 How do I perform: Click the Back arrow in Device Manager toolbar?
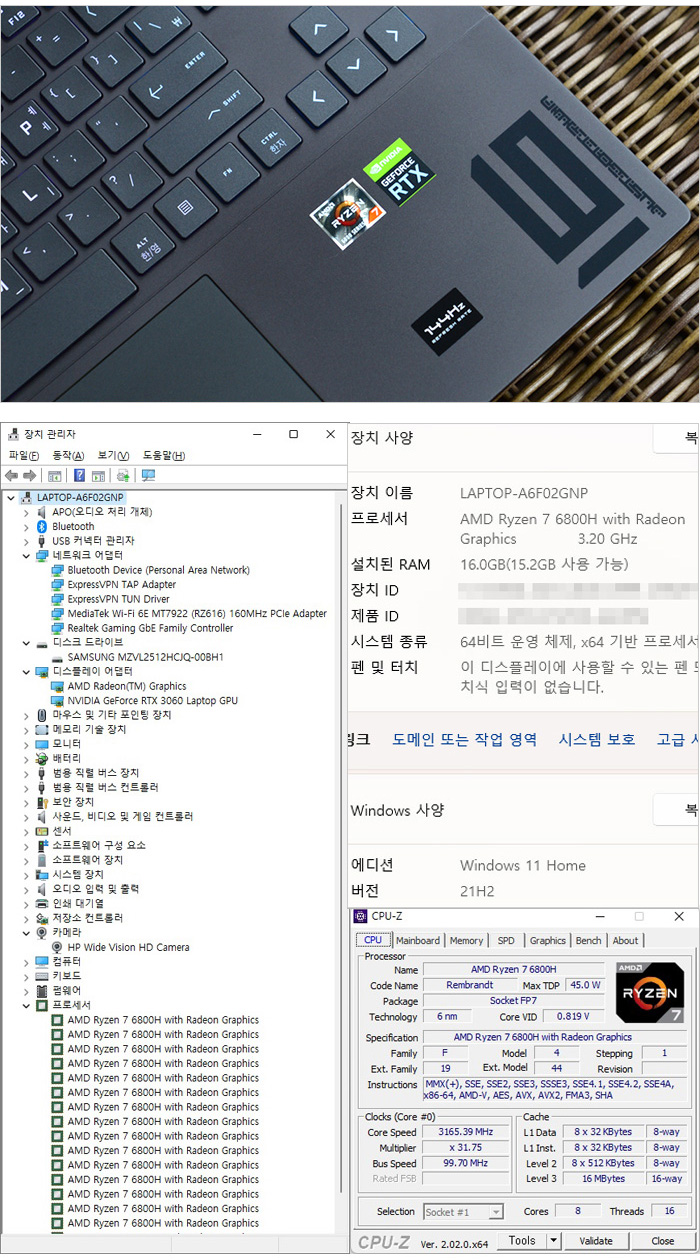click(12, 476)
